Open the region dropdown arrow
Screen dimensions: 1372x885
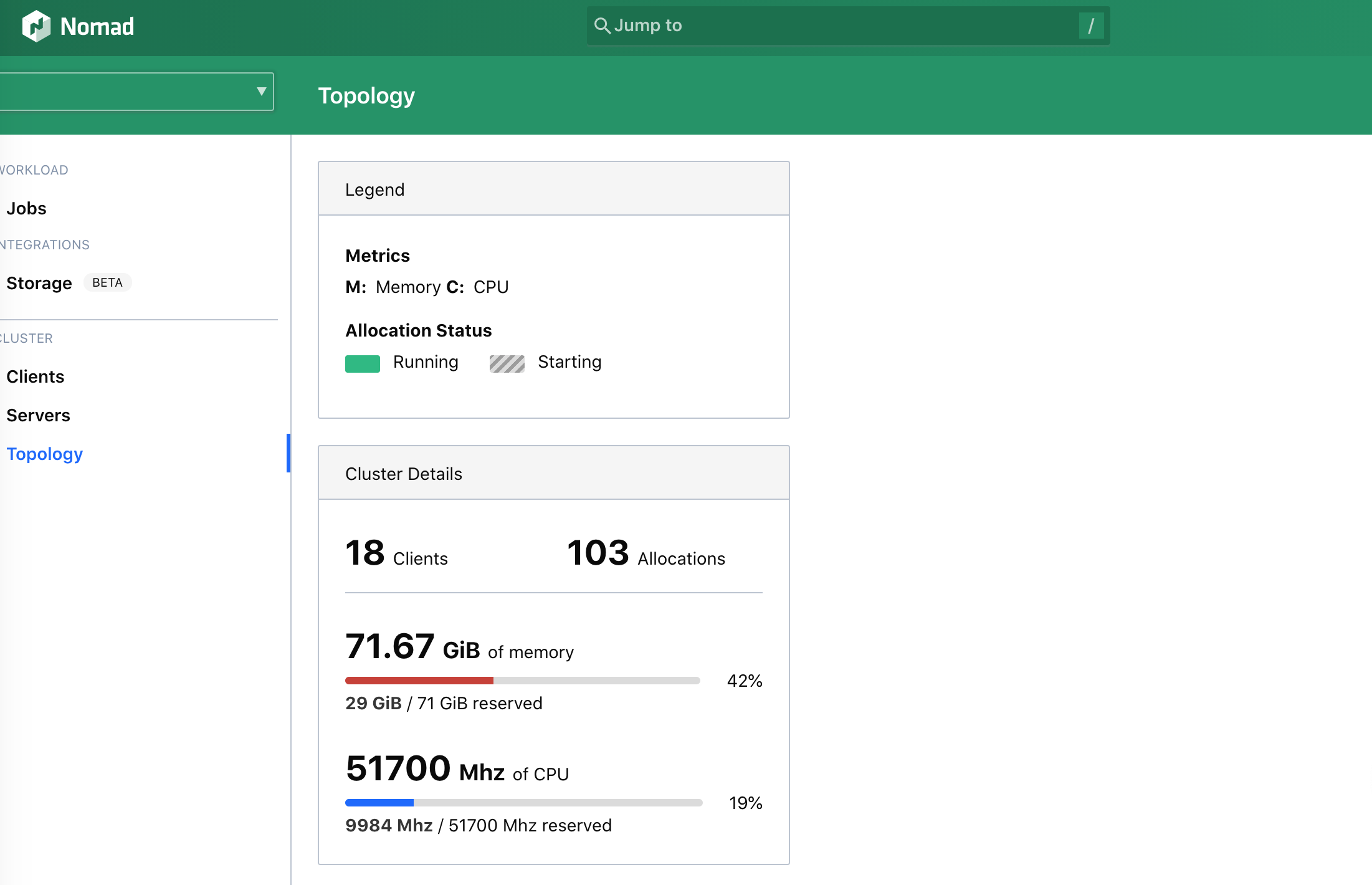261,92
